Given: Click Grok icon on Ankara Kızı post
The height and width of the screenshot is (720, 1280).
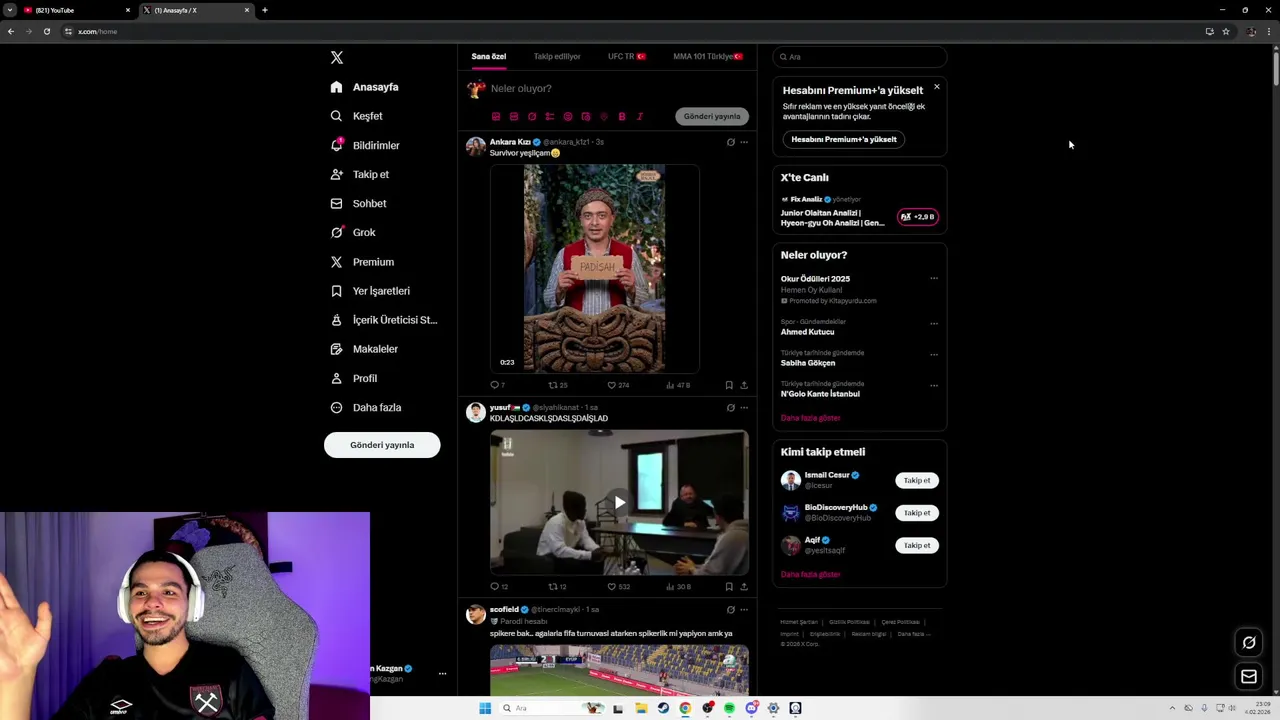Looking at the screenshot, I should [731, 142].
